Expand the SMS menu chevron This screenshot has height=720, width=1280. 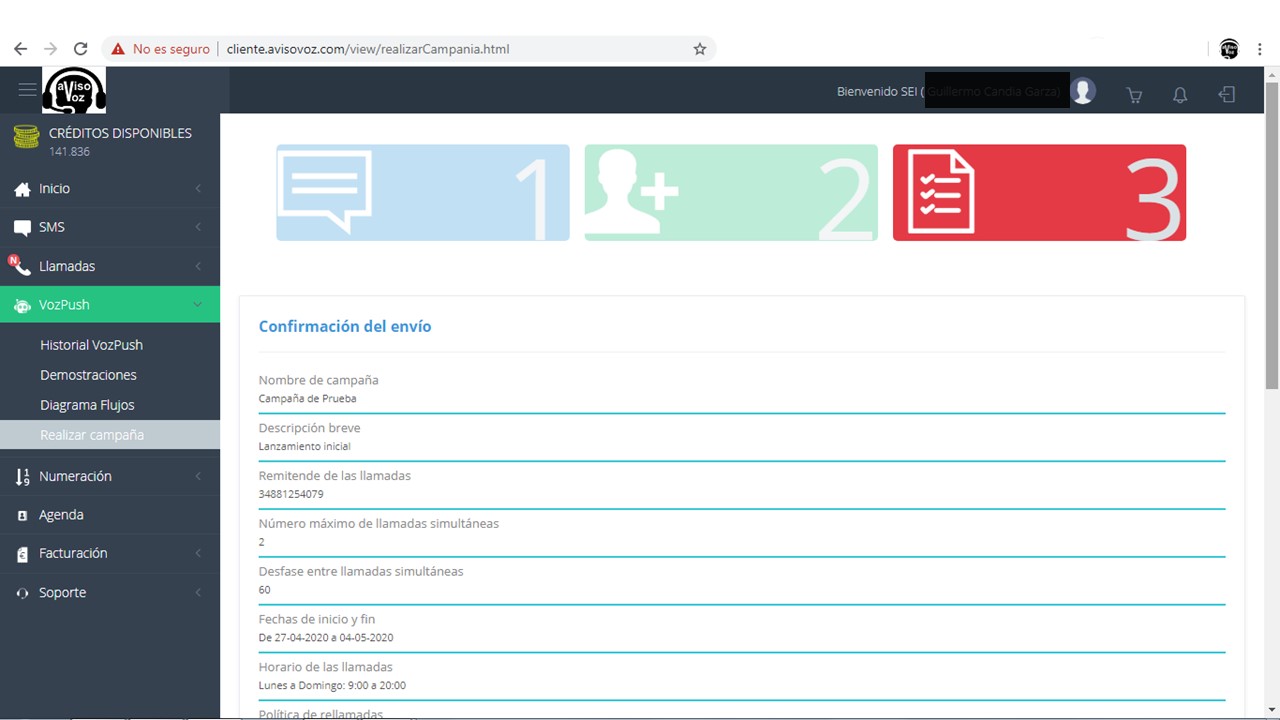pyautogui.click(x=198, y=228)
